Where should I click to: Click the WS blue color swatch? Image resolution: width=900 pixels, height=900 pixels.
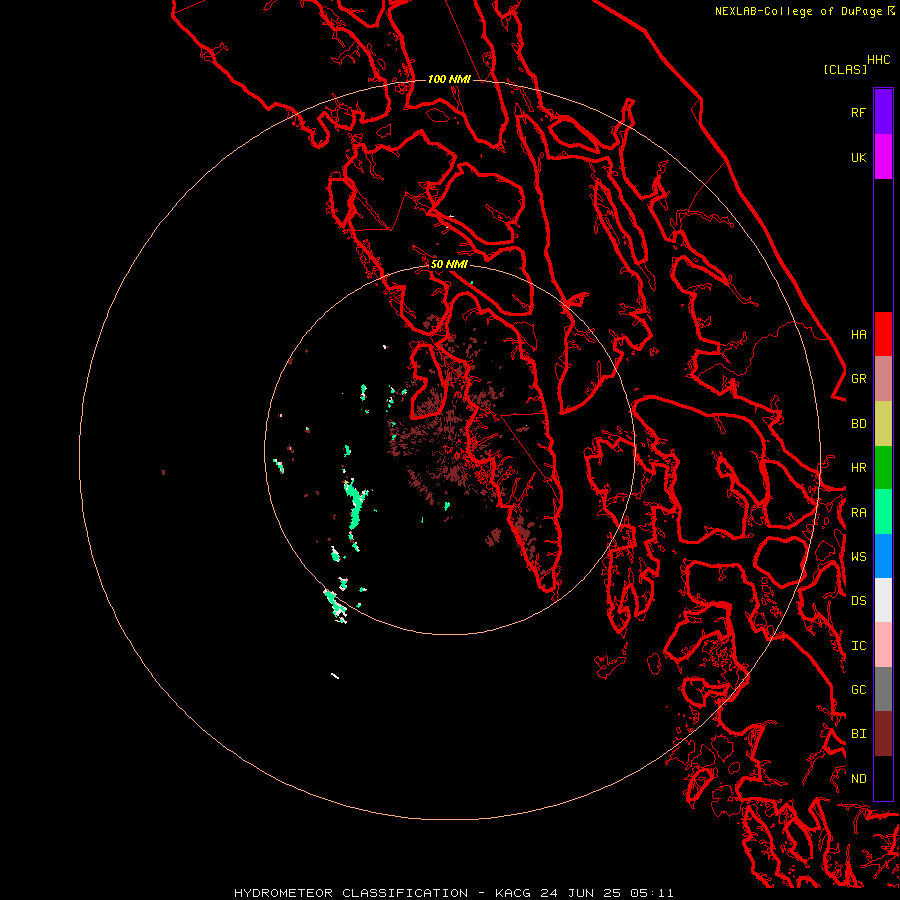pyautogui.click(x=883, y=556)
